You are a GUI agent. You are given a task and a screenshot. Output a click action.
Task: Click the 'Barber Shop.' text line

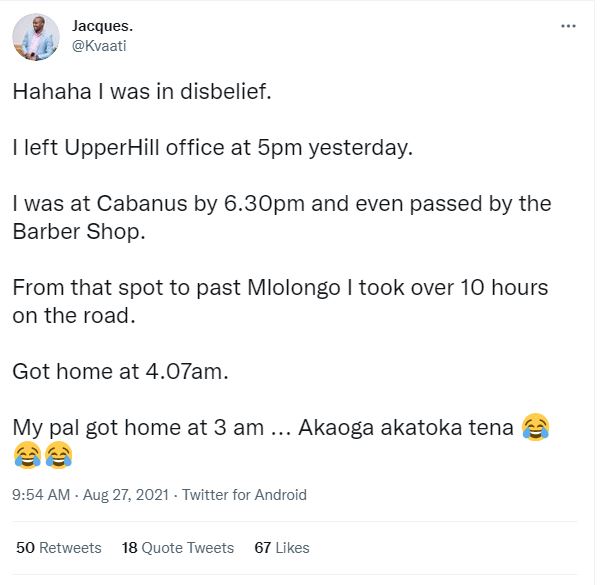79,232
